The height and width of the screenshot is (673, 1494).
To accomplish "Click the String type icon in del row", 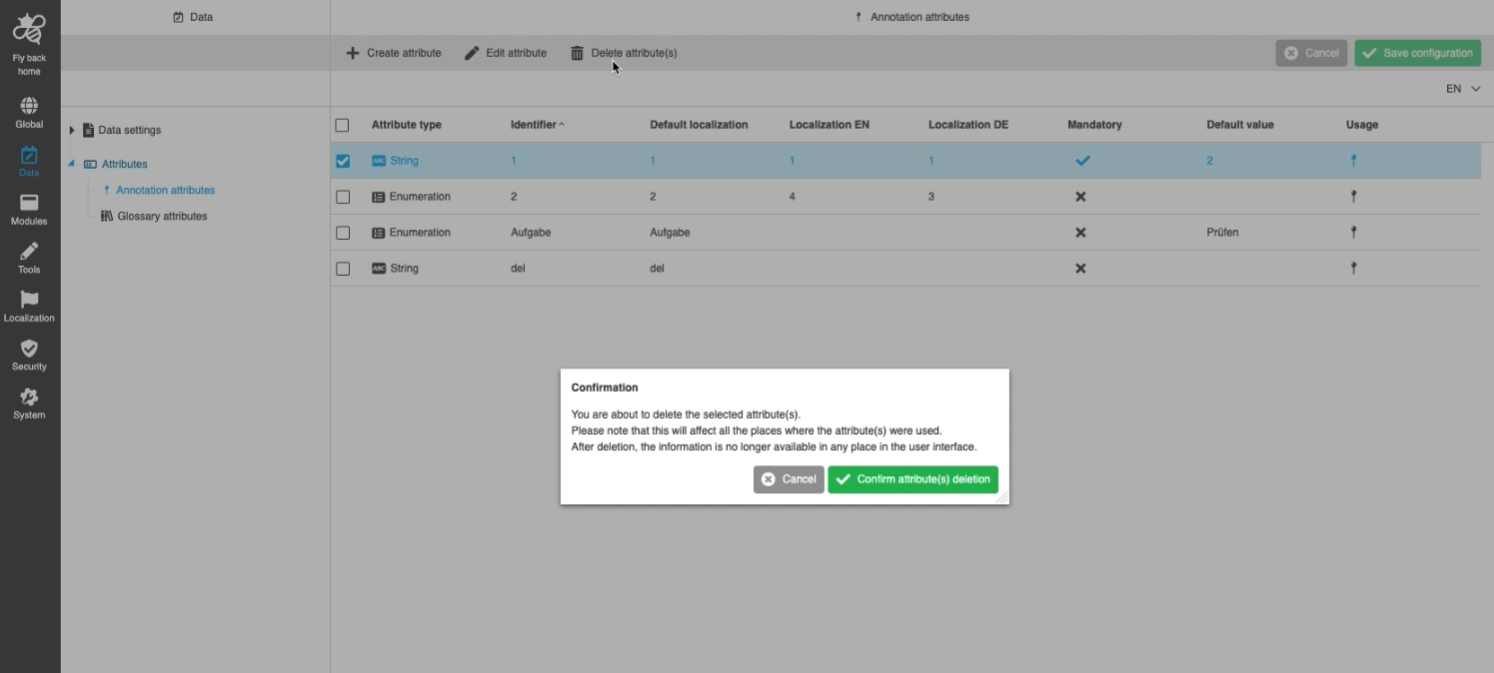I will 378,268.
